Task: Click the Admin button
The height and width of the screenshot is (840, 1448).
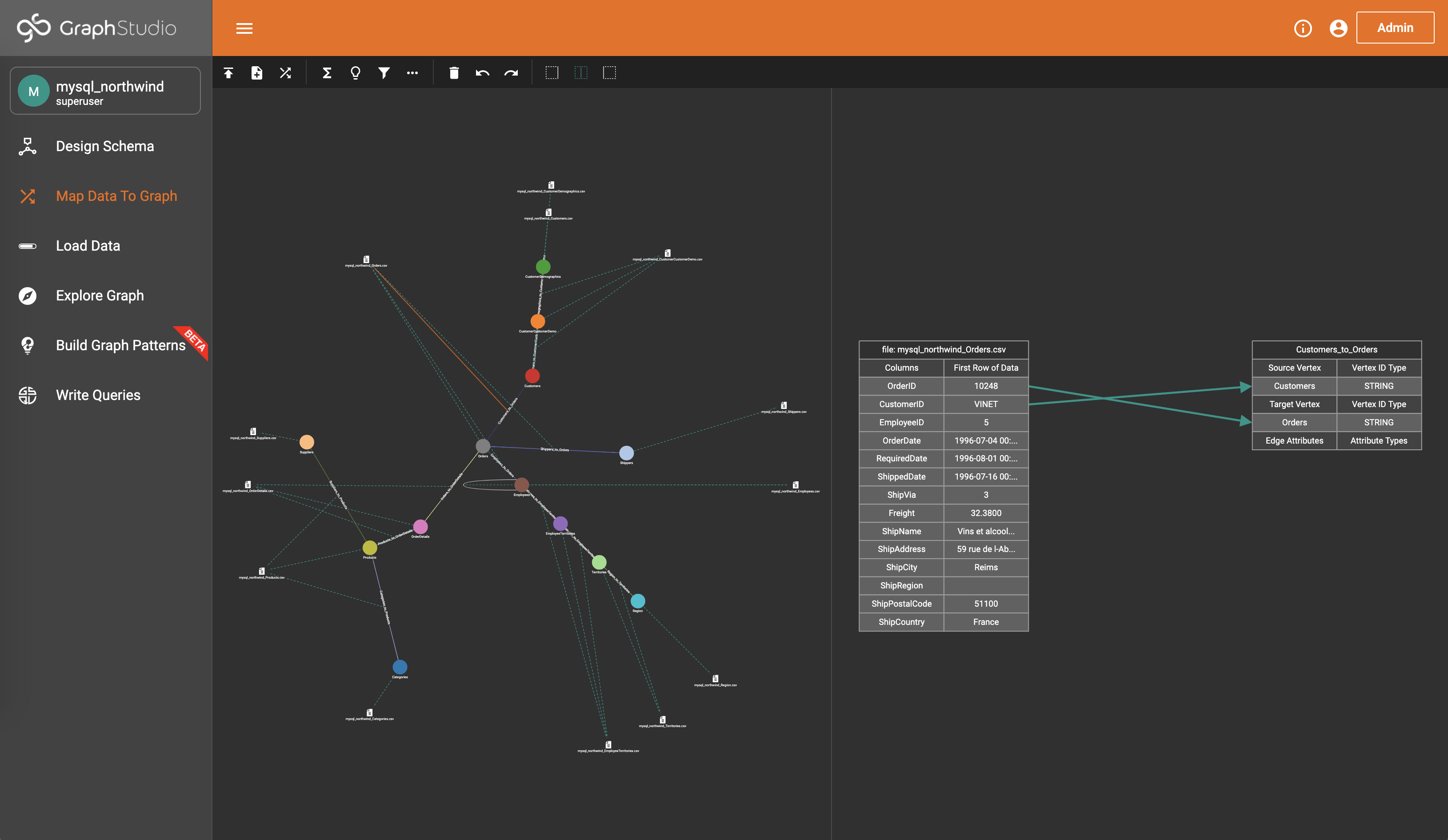Action: point(1395,28)
